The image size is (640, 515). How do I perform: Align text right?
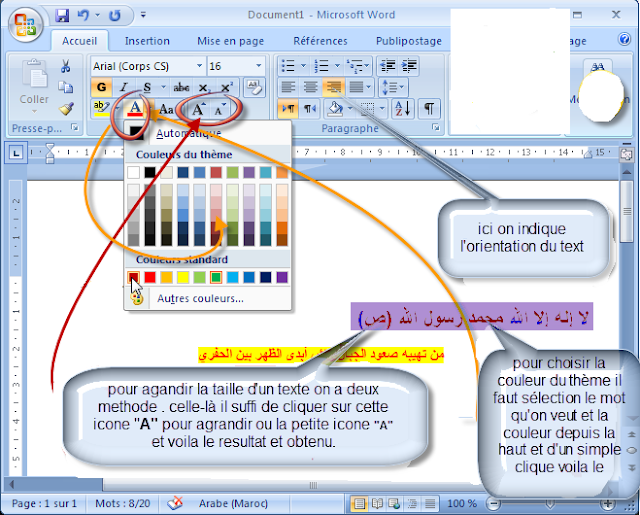(x=333, y=87)
